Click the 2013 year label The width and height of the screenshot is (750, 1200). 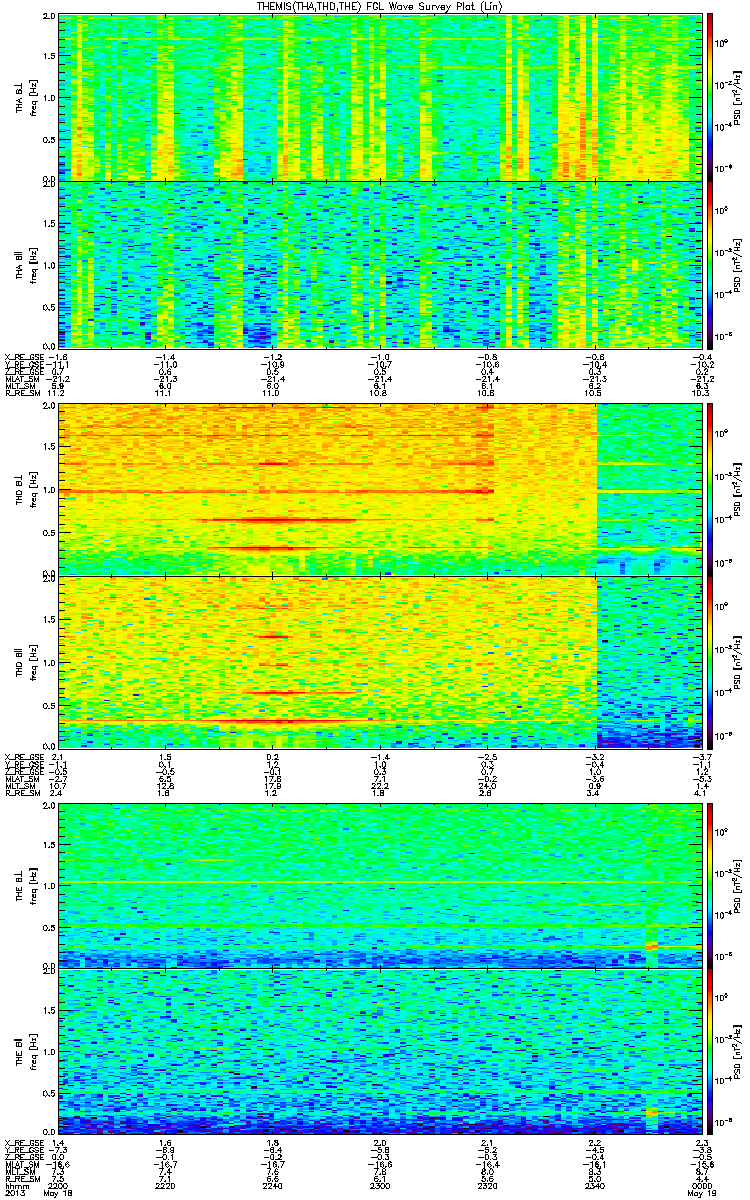pyautogui.click(x=15, y=1192)
